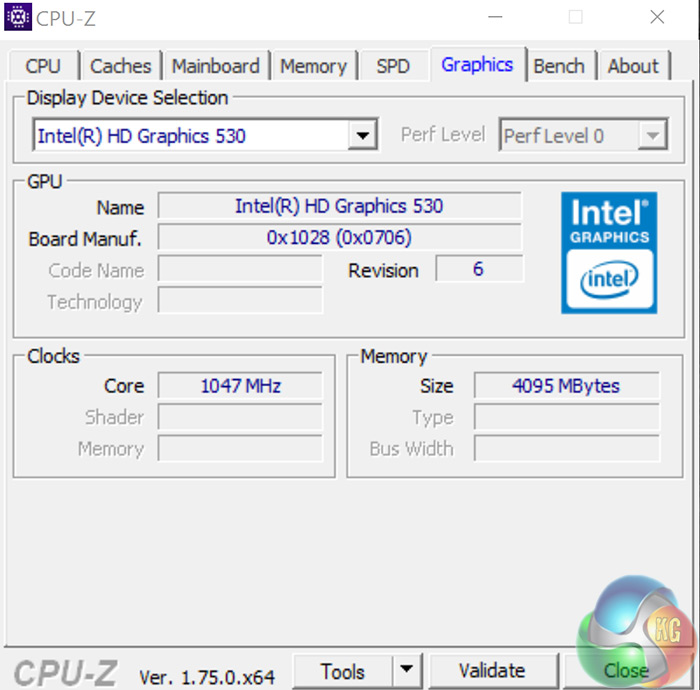Switch to the Bench tab
The width and height of the screenshot is (700, 690).
[559, 66]
